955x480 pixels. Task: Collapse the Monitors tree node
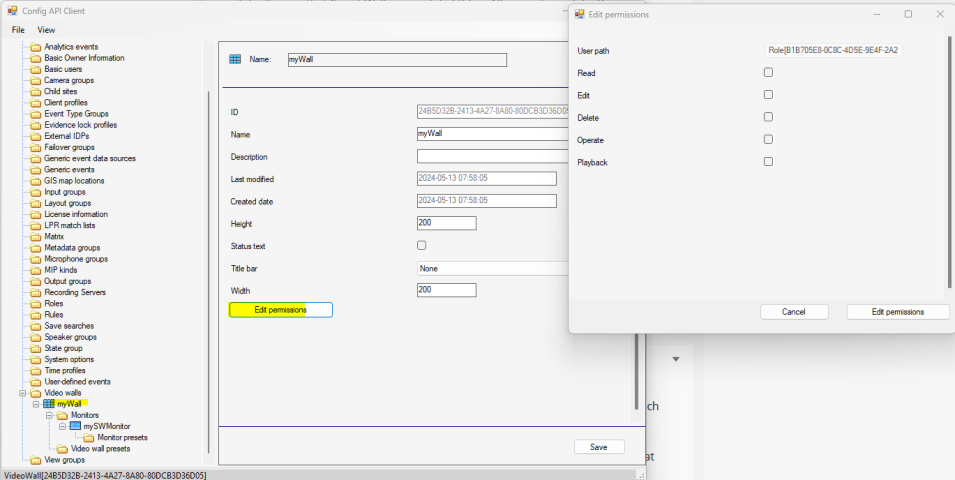[x=48, y=415]
